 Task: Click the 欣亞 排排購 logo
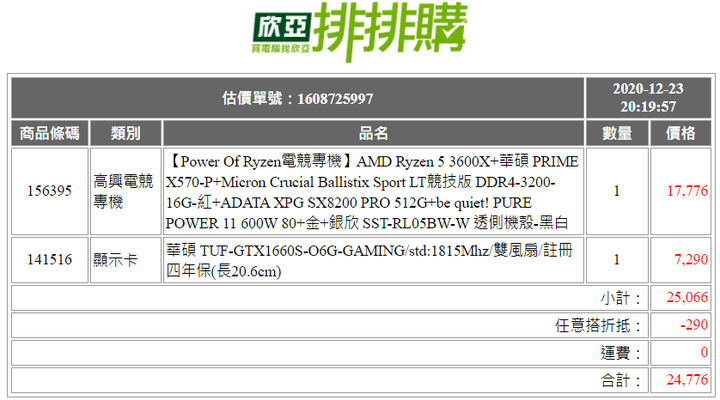360,31
